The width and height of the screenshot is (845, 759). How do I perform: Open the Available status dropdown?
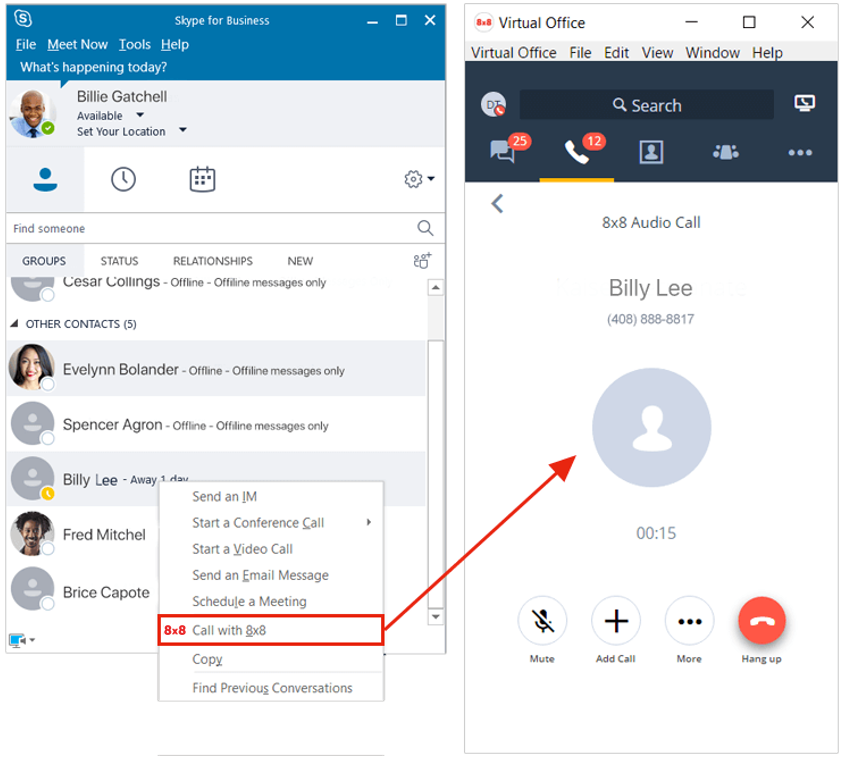pyautogui.click(x=104, y=115)
